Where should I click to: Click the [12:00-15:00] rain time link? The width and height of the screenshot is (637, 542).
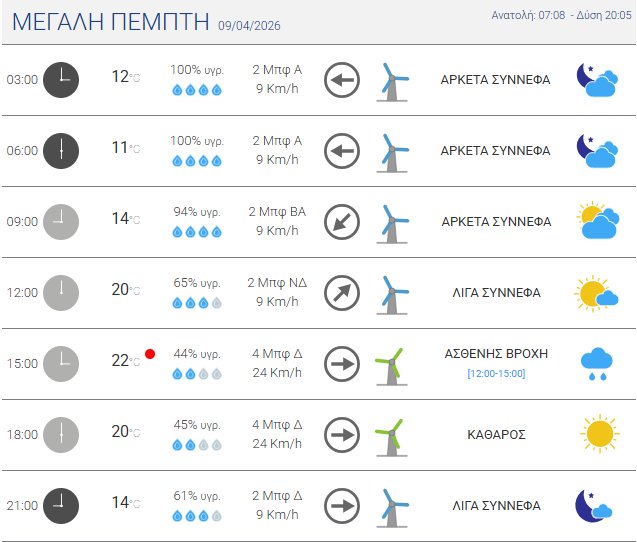[x=495, y=374]
